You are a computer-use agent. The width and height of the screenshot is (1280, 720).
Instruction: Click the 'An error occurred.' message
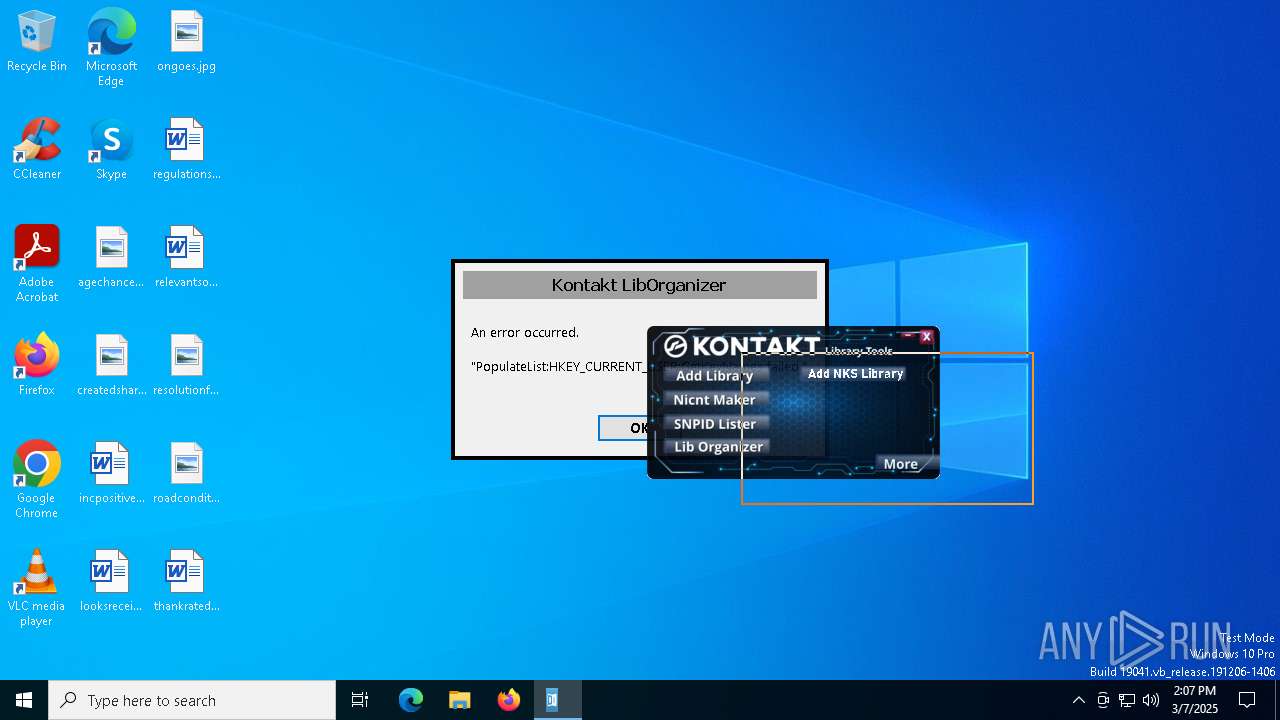click(525, 332)
